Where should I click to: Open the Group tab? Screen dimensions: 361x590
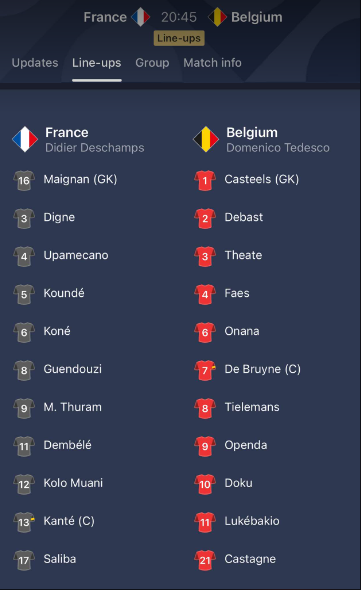pyautogui.click(x=152, y=63)
